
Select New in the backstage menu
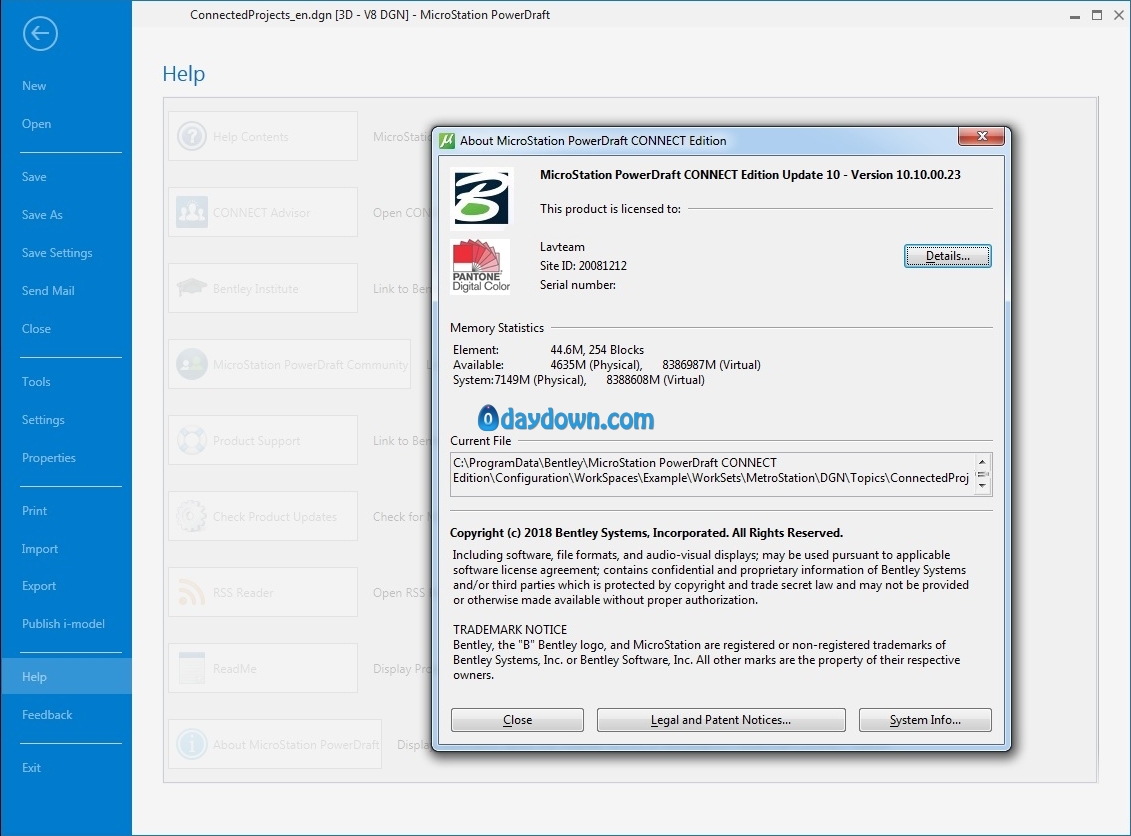click(34, 86)
